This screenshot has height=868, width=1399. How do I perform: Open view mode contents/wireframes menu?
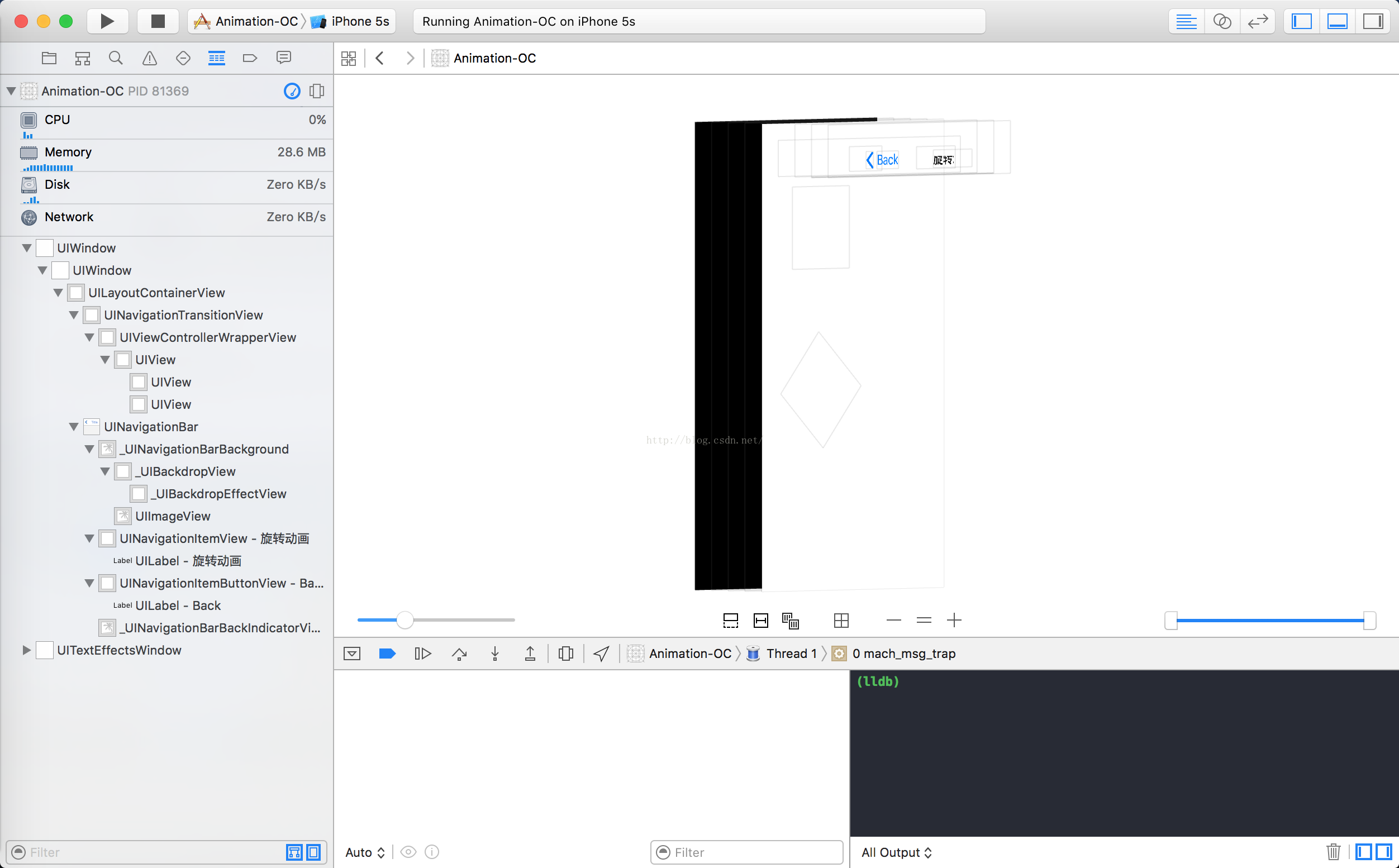coord(791,621)
